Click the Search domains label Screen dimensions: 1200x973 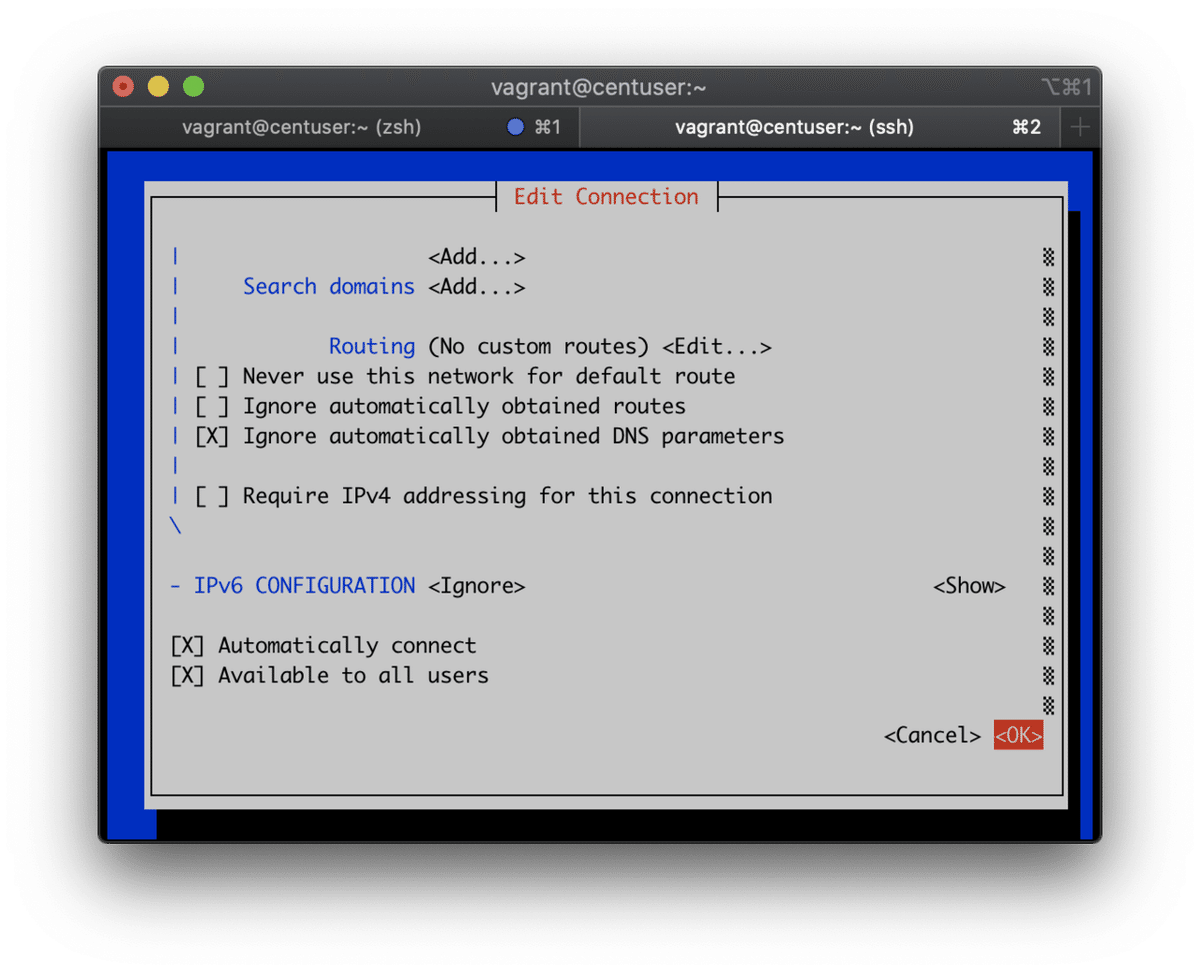pos(328,287)
